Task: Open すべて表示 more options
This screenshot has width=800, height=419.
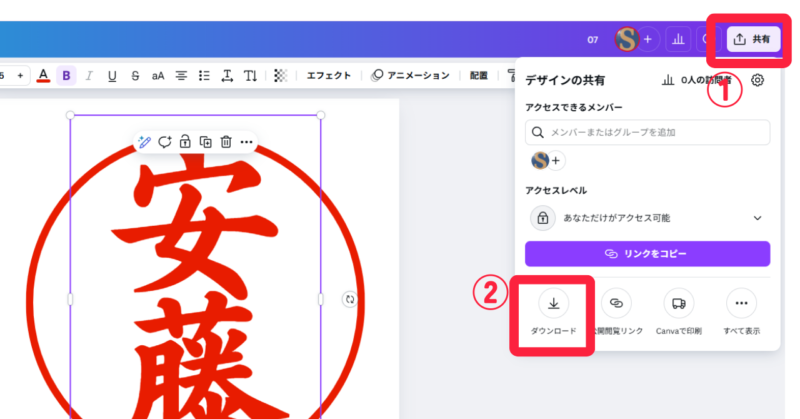Action: pyautogui.click(x=741, y=313)
